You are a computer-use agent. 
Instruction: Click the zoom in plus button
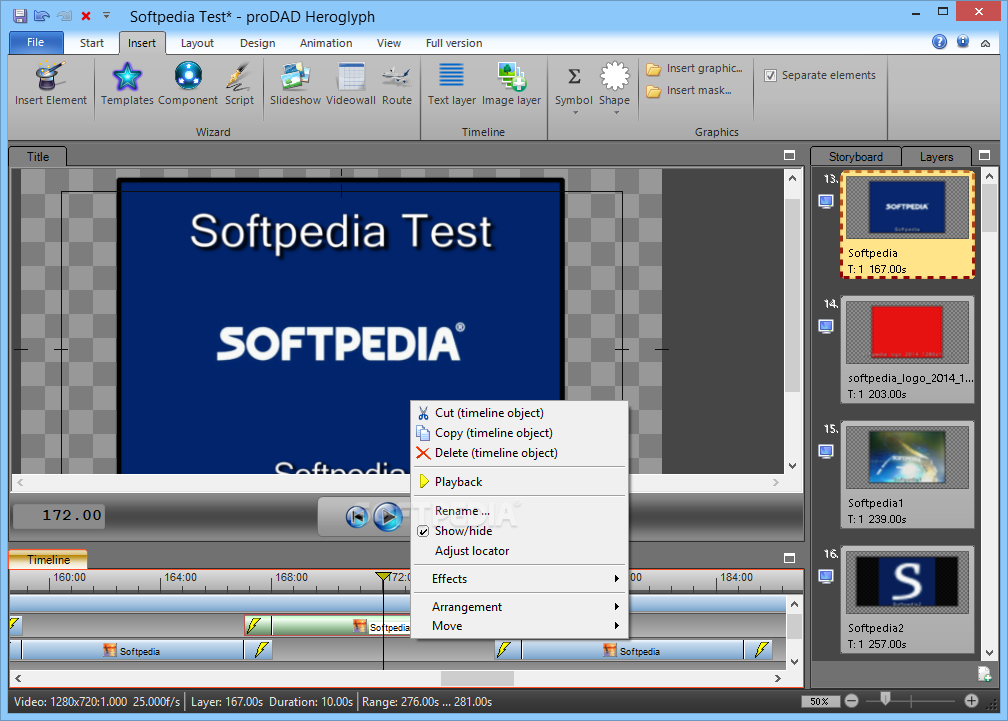tap(971, 701)
